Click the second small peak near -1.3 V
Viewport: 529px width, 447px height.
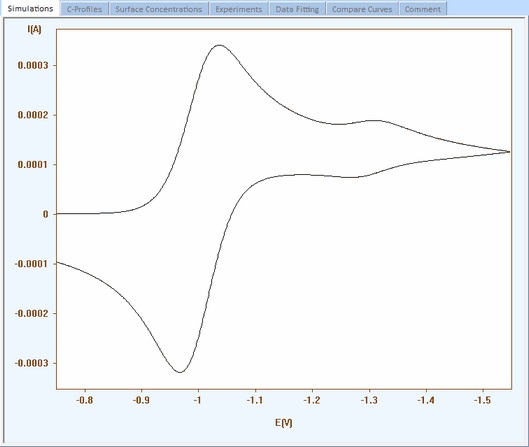click(374, 120)
